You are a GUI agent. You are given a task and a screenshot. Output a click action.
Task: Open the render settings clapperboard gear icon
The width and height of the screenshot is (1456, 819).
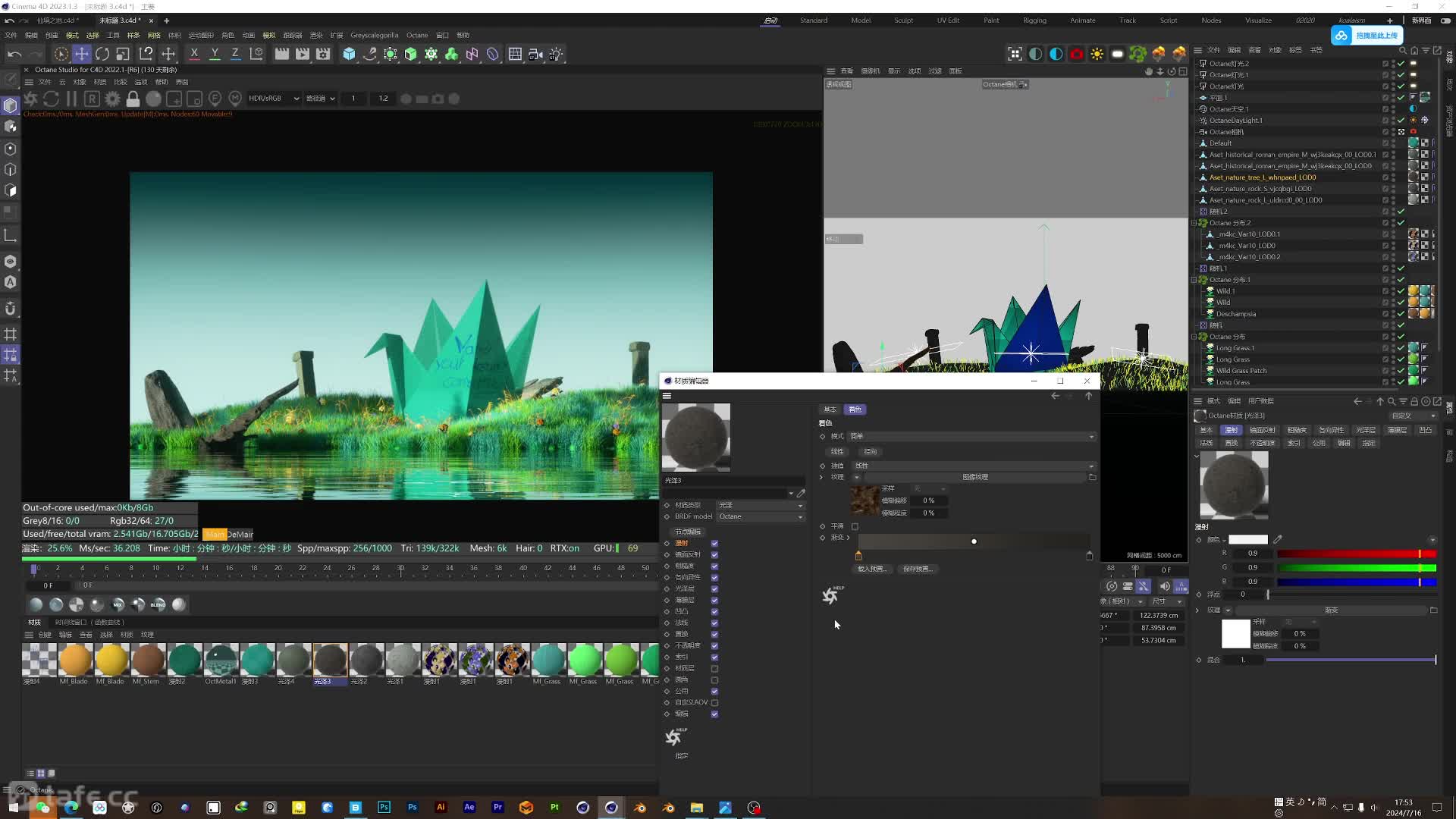tap(323, 54)
